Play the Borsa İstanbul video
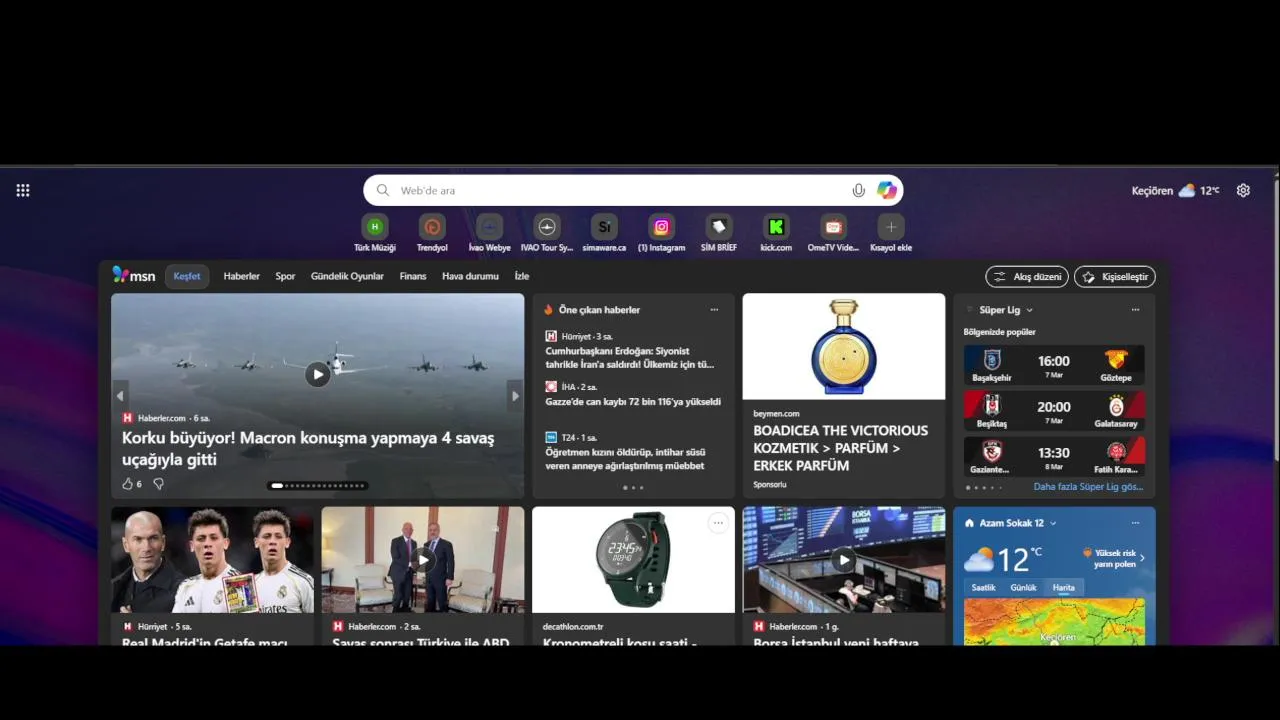 844,560
